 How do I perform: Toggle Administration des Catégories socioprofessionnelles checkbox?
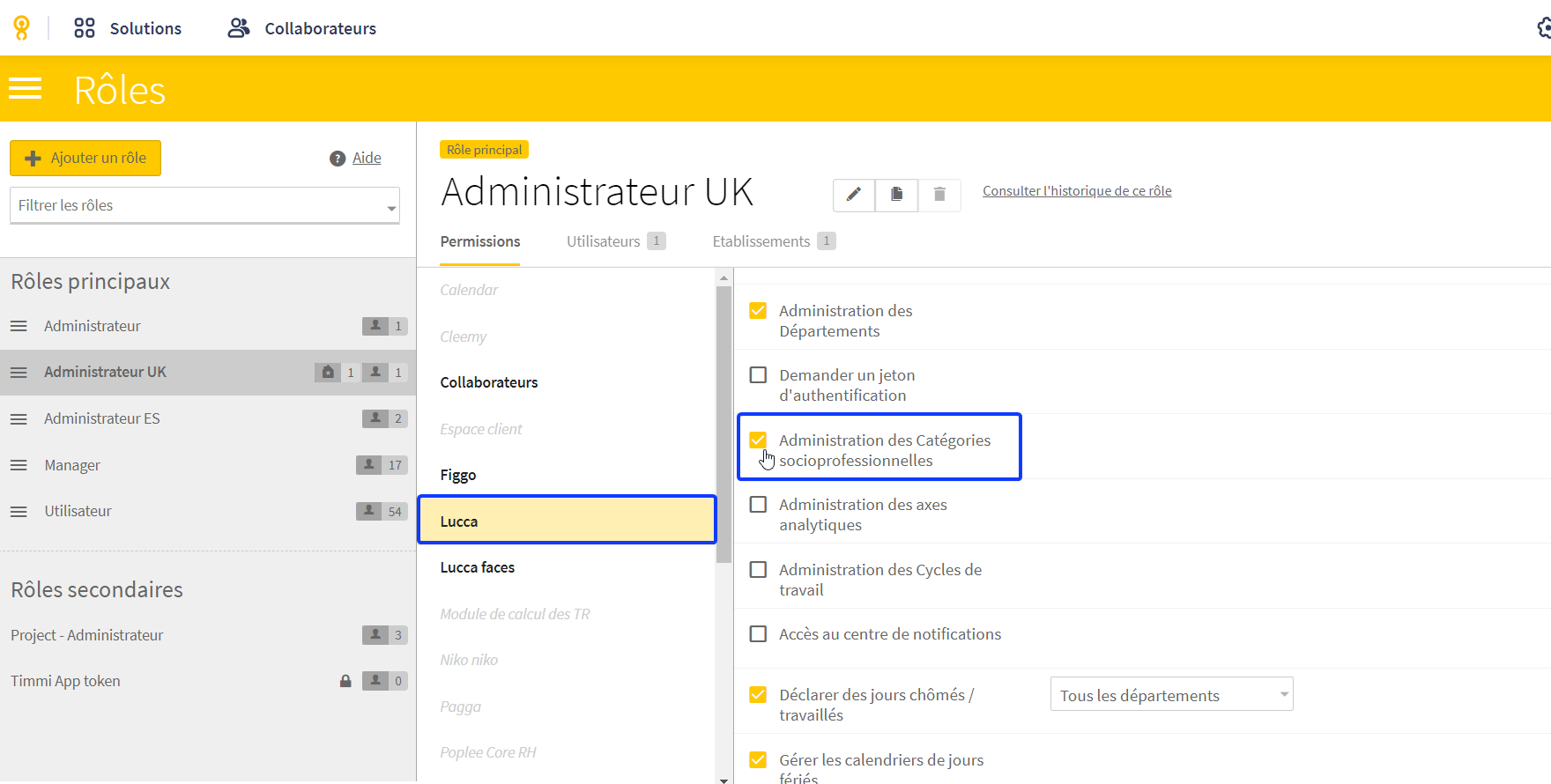click(x=758, y=440)
